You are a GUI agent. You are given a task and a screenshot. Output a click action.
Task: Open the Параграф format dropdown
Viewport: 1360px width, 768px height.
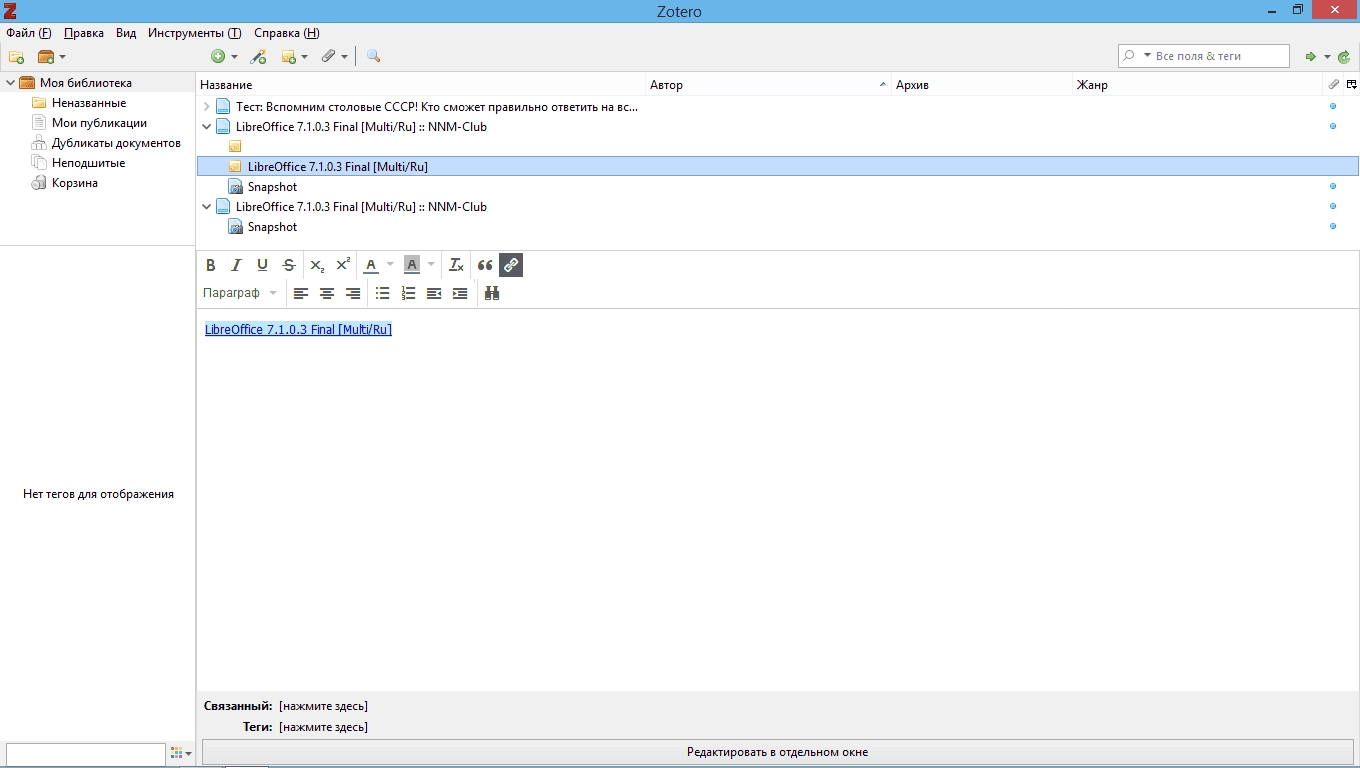point(240,293)
